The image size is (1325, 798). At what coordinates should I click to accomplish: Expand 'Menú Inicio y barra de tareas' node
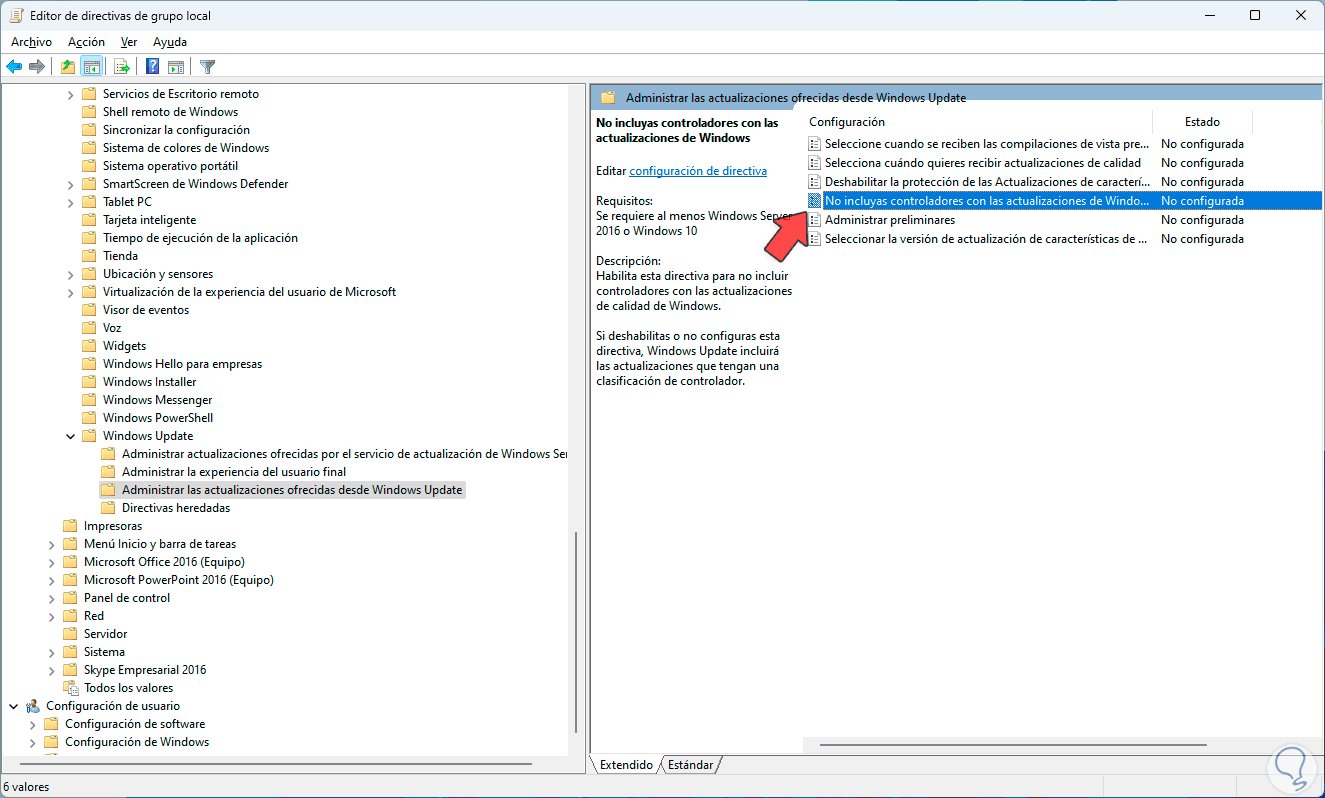point(52,544)
